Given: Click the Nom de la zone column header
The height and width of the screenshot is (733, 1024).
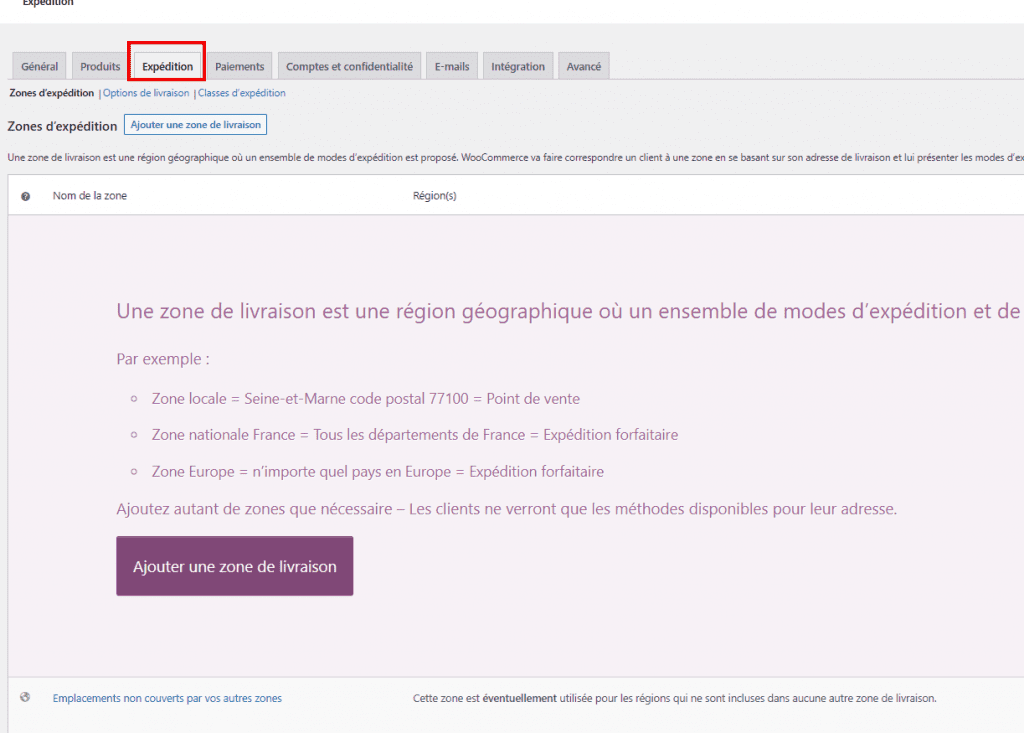Looking at the screenshot, I should pos(89,195).
